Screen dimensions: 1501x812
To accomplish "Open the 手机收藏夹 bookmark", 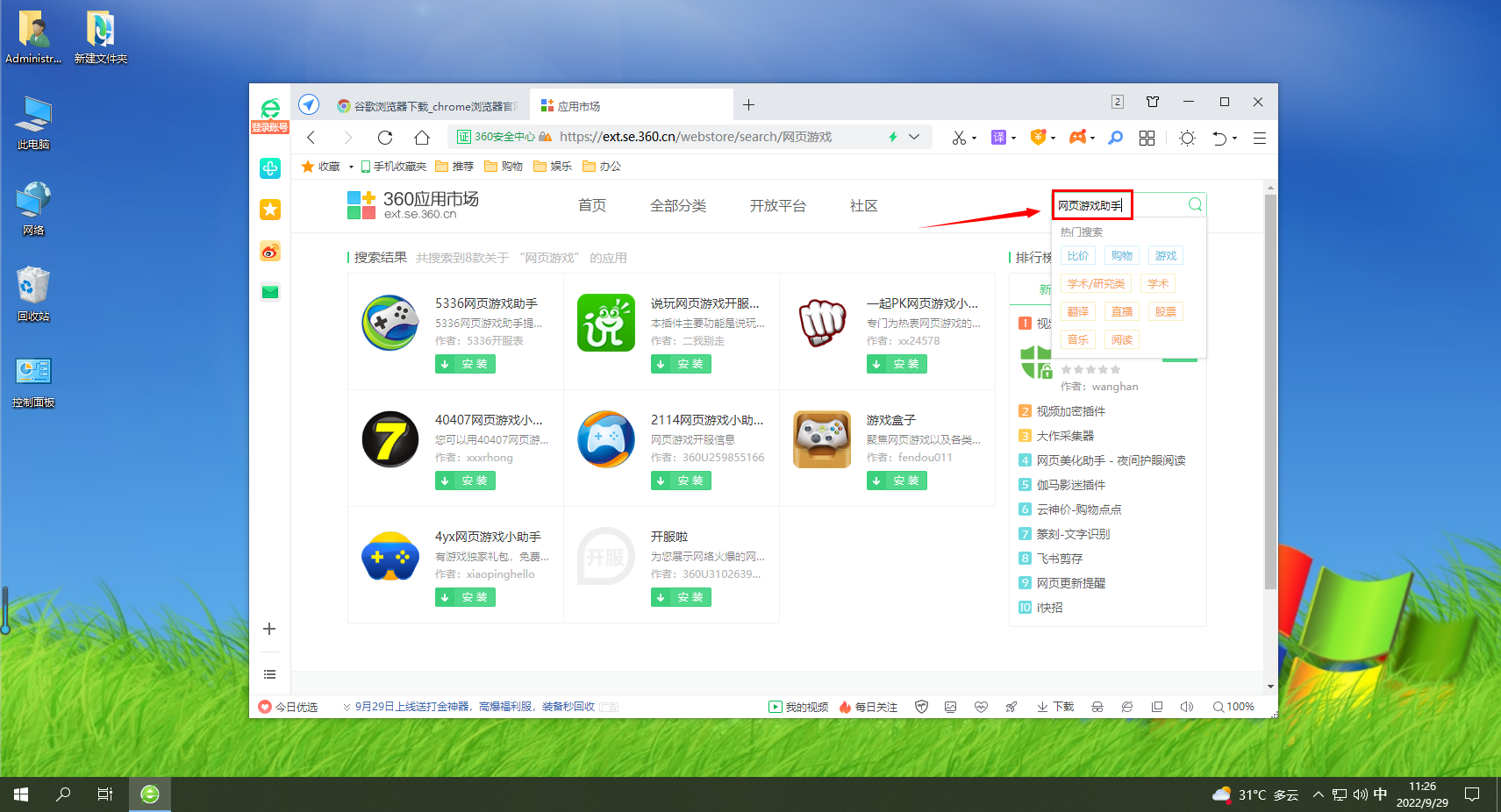I will coord(393,167).
